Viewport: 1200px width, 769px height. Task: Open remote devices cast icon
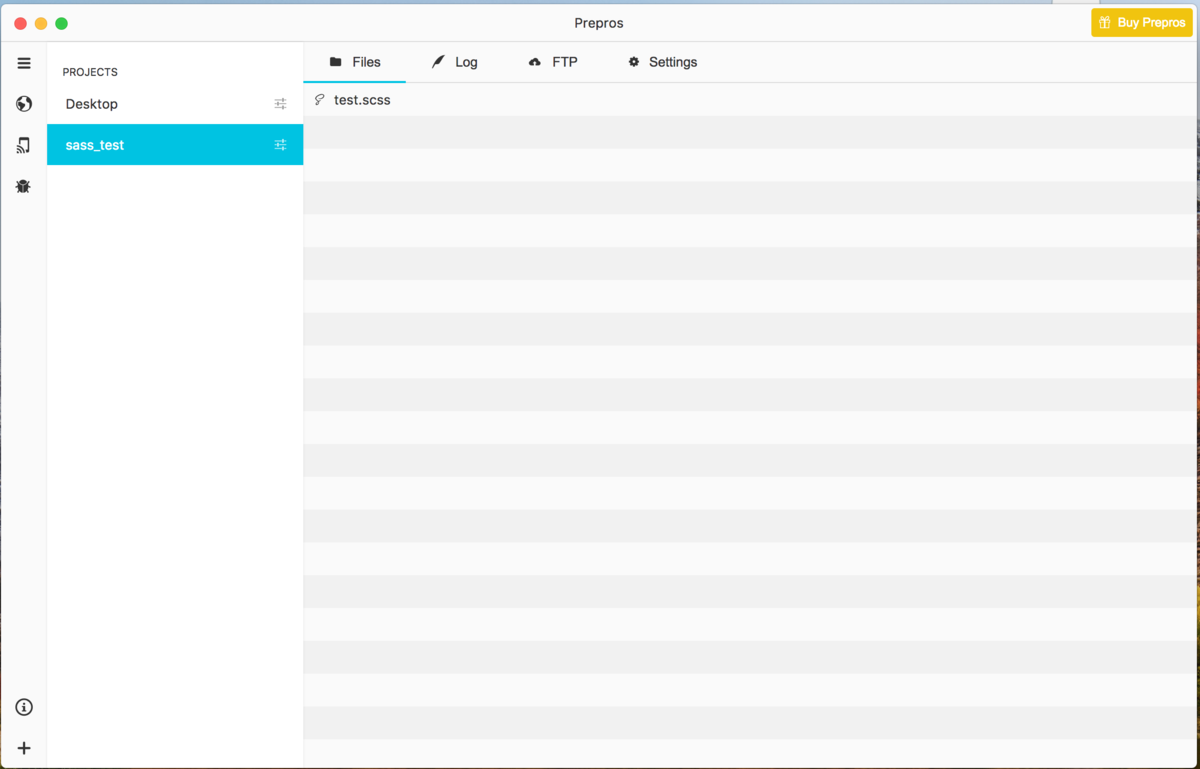click(x=24, y=145)
